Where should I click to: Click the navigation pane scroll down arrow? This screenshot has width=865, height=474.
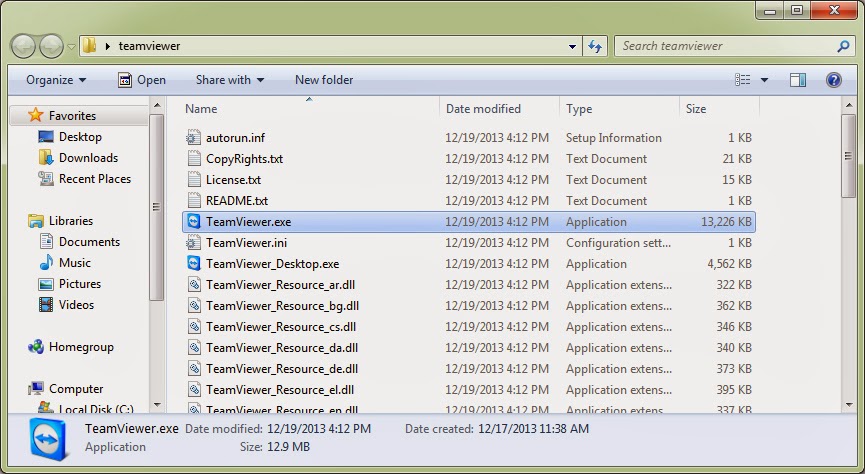(x=157, y=404)
